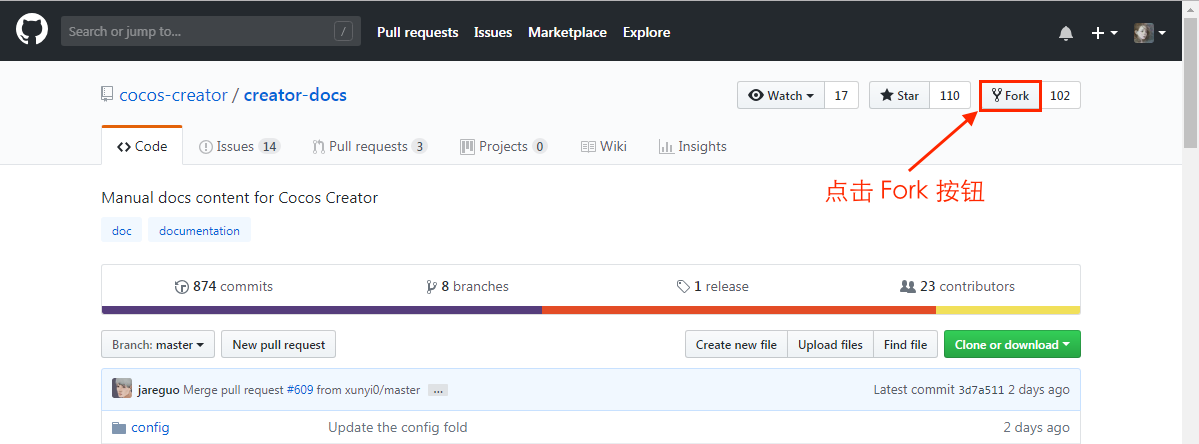
Task: Open the user avatar menu
Action: coord(1149,33)
